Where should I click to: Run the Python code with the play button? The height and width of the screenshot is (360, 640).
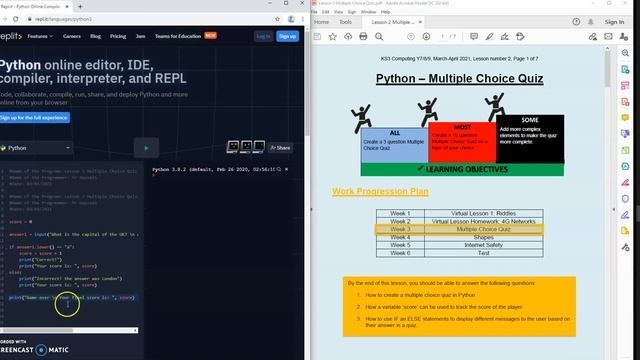pos(146,148)
